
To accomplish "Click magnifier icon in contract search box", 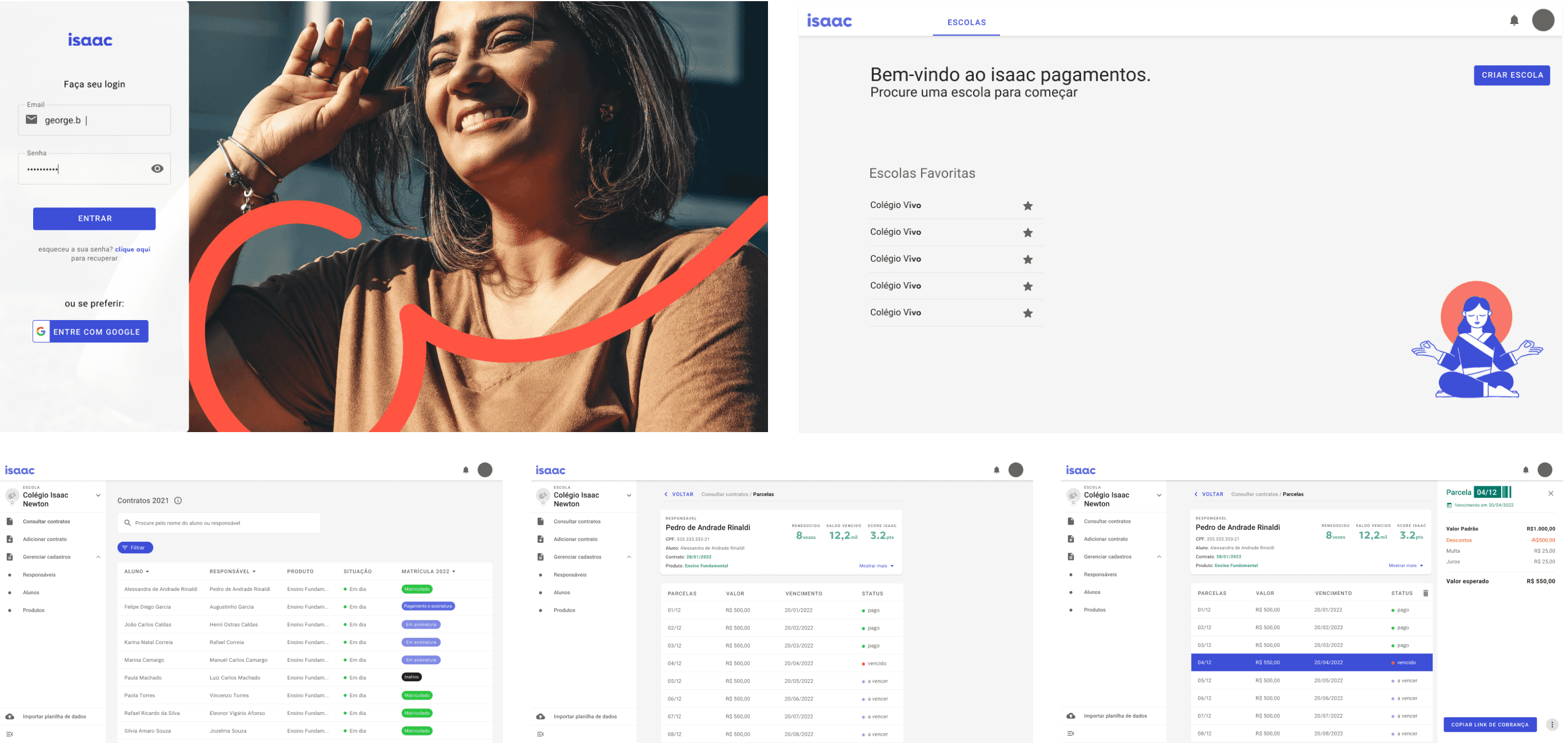I will point(127,523).
